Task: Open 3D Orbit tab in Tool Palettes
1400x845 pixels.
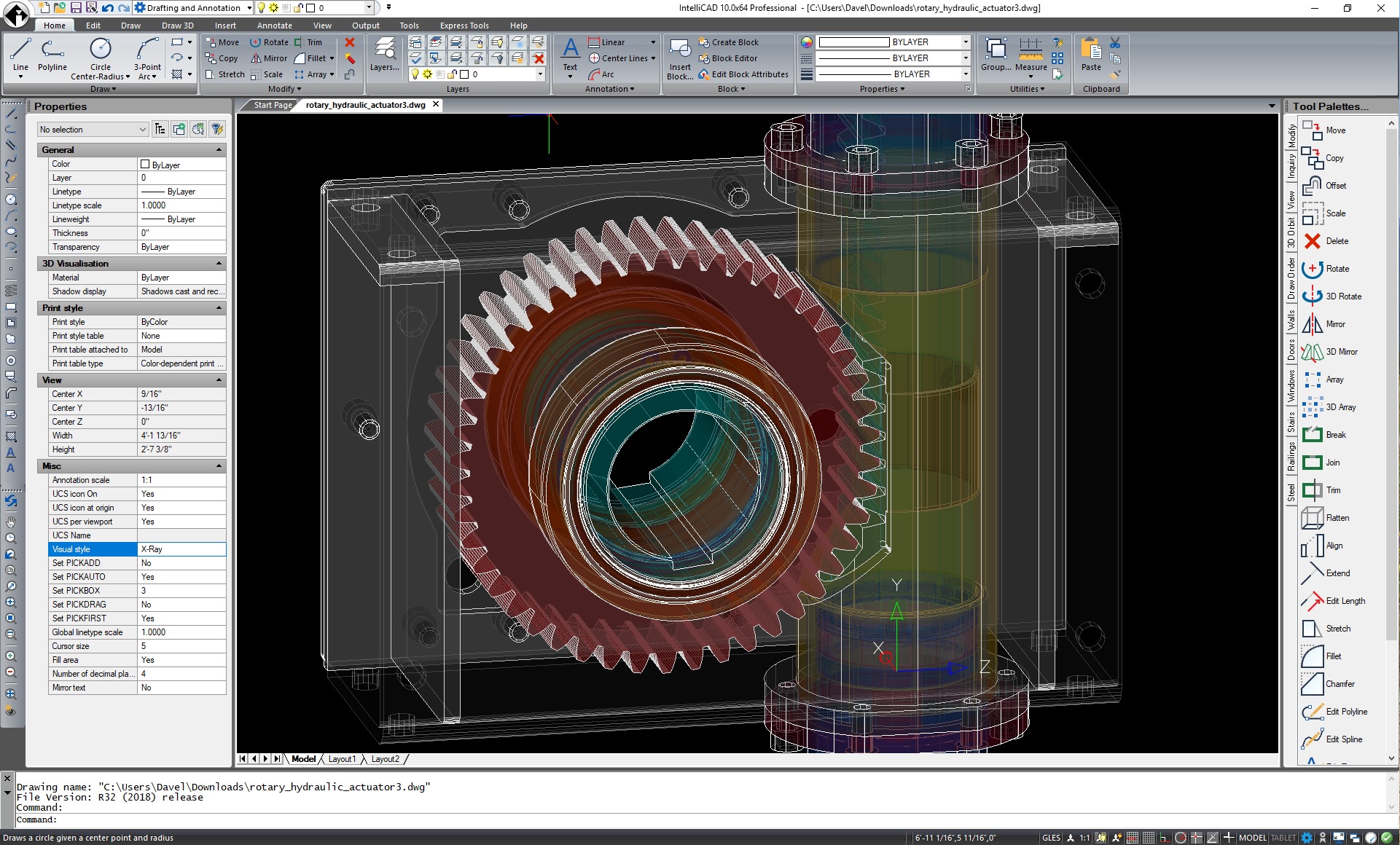Action: coord(1291,233)
